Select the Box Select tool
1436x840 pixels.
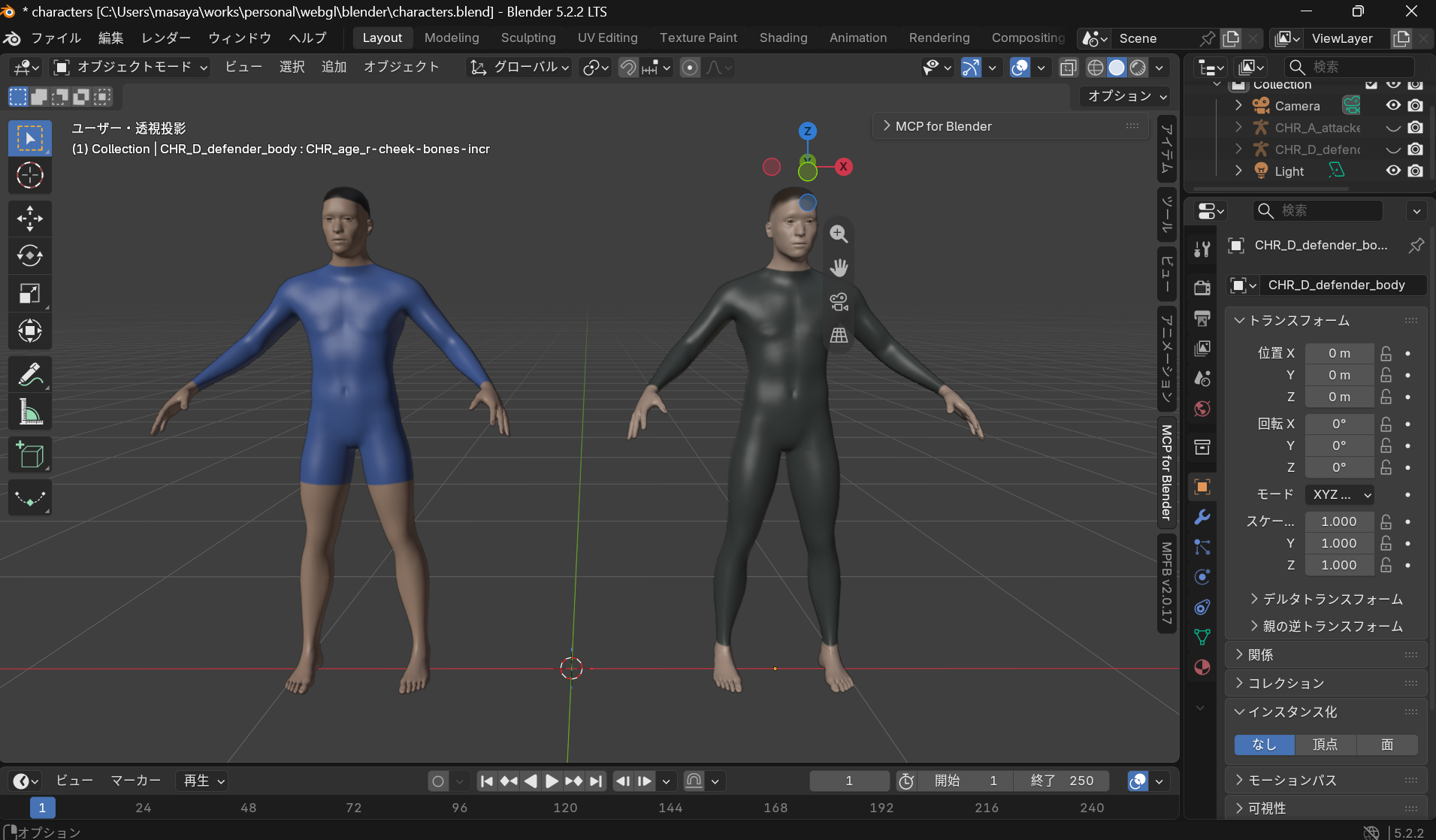[29, 139]
